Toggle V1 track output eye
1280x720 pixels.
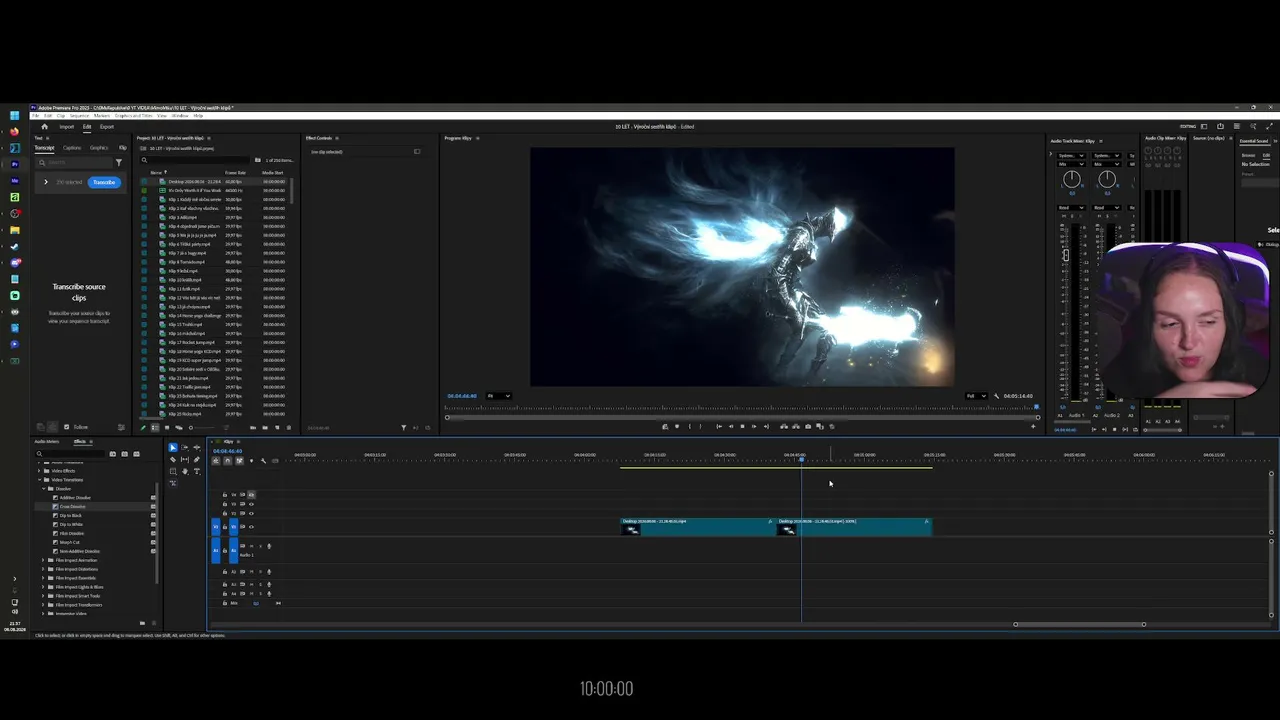click(251, 526)
